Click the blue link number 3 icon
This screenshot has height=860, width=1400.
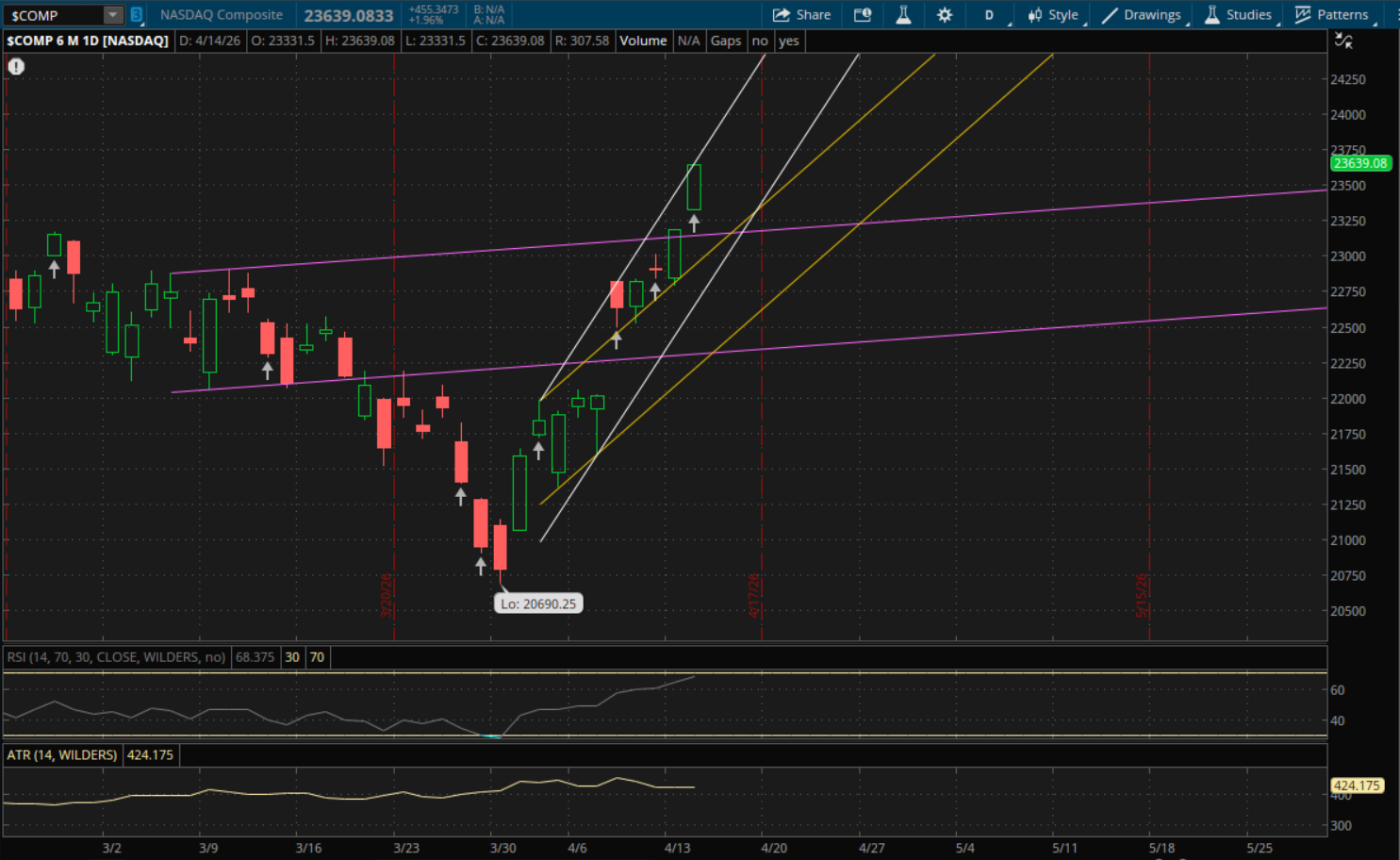pos(137,15)
